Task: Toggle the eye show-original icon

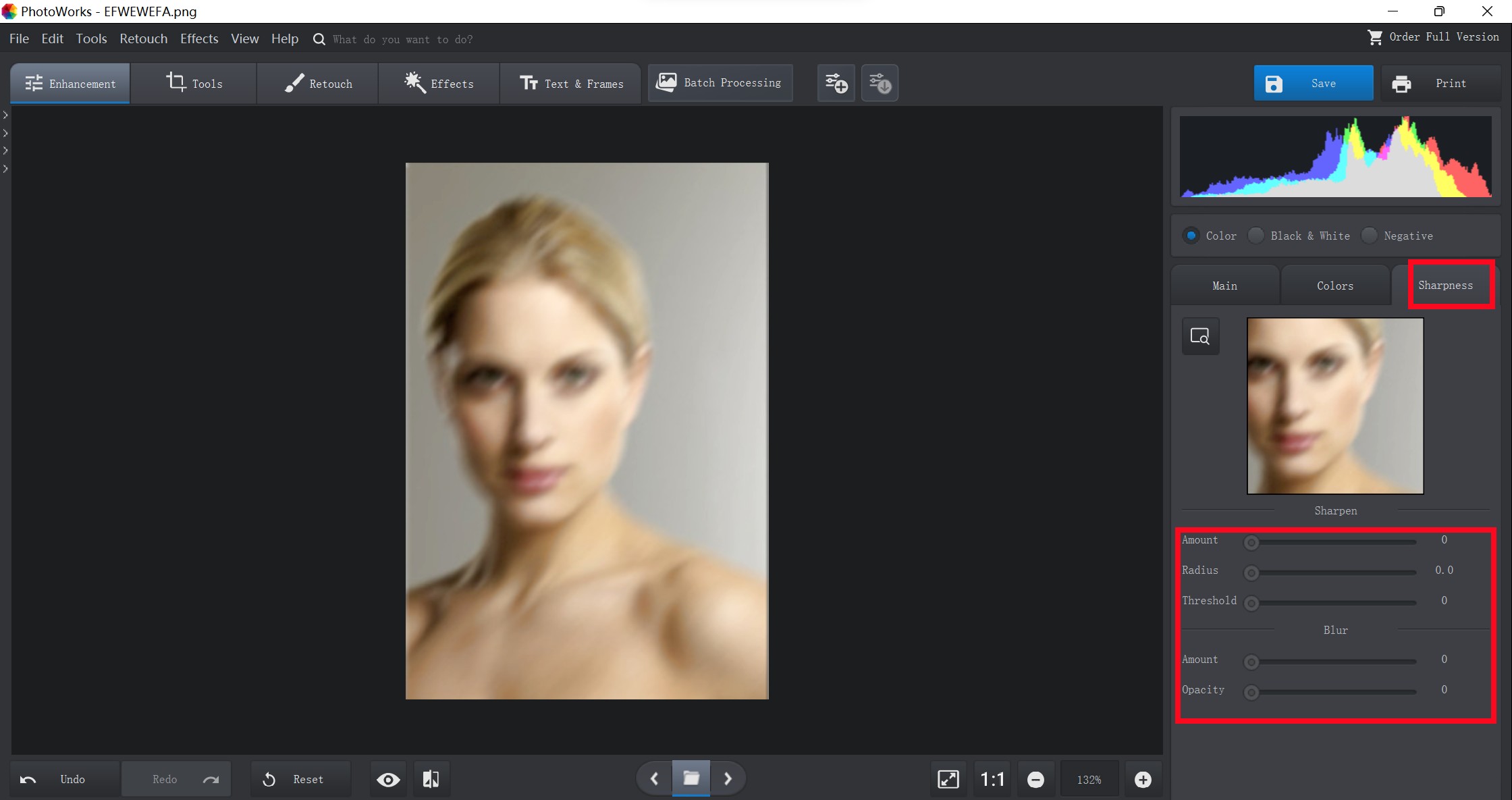Action: tap(388, 780)
